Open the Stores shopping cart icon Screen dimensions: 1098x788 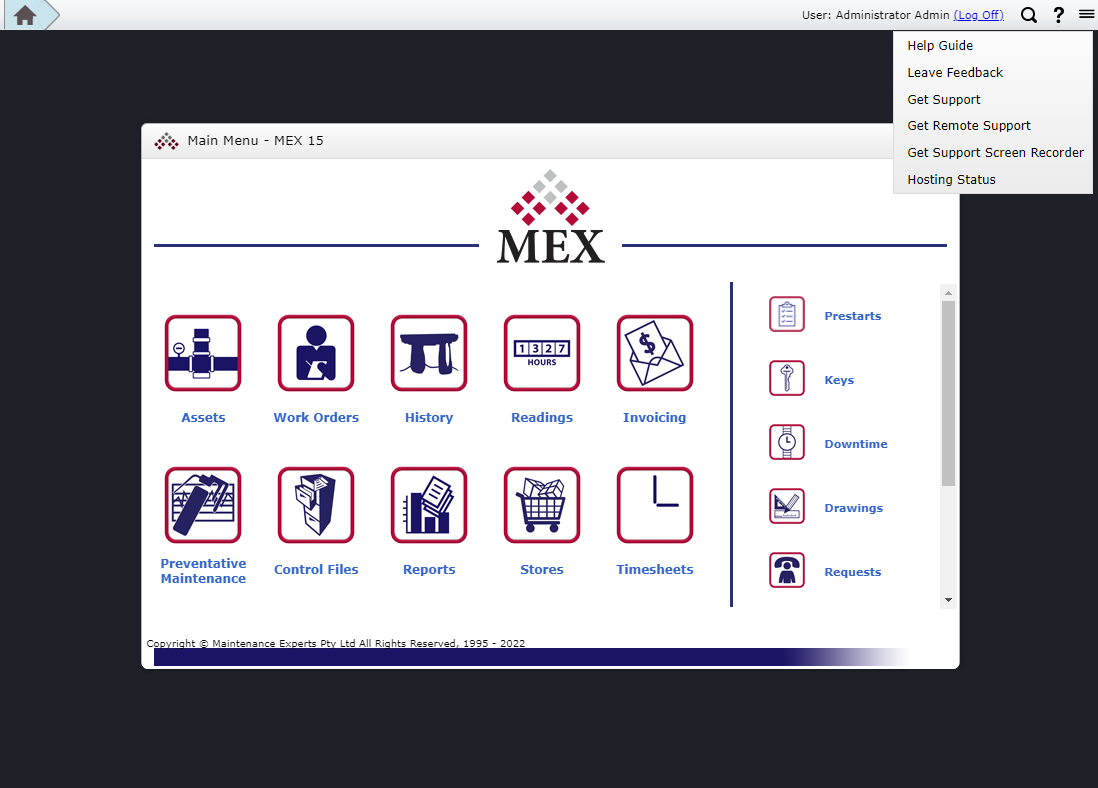pos(542,505)
